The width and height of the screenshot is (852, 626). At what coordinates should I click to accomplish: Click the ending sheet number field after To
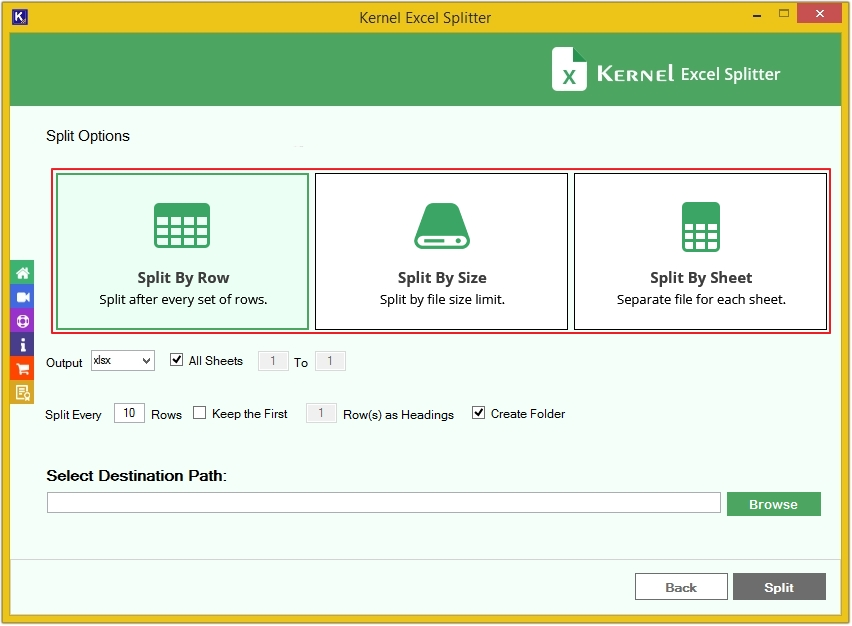click(330, 361)
